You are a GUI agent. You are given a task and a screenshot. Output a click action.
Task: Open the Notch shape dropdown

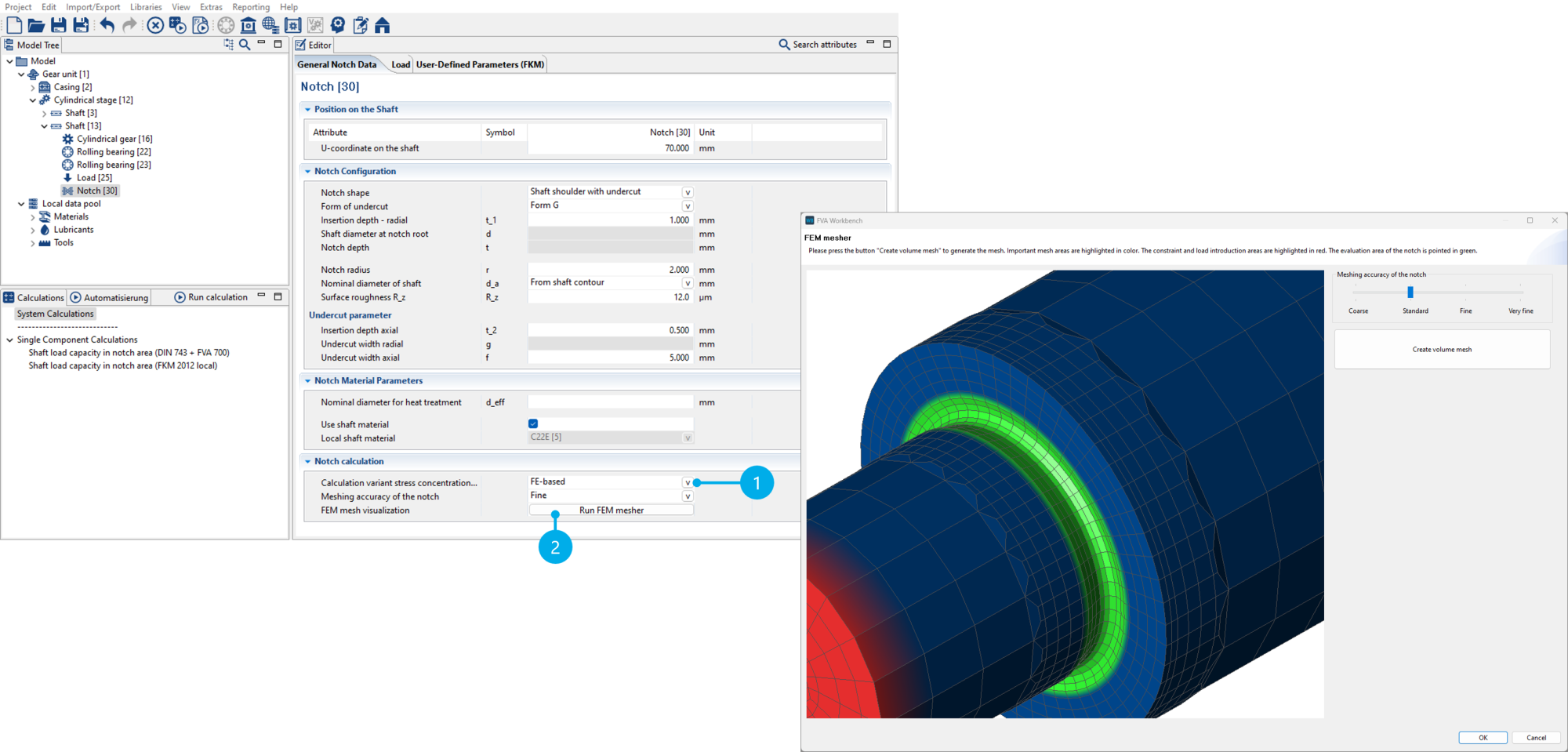point(687,192)
